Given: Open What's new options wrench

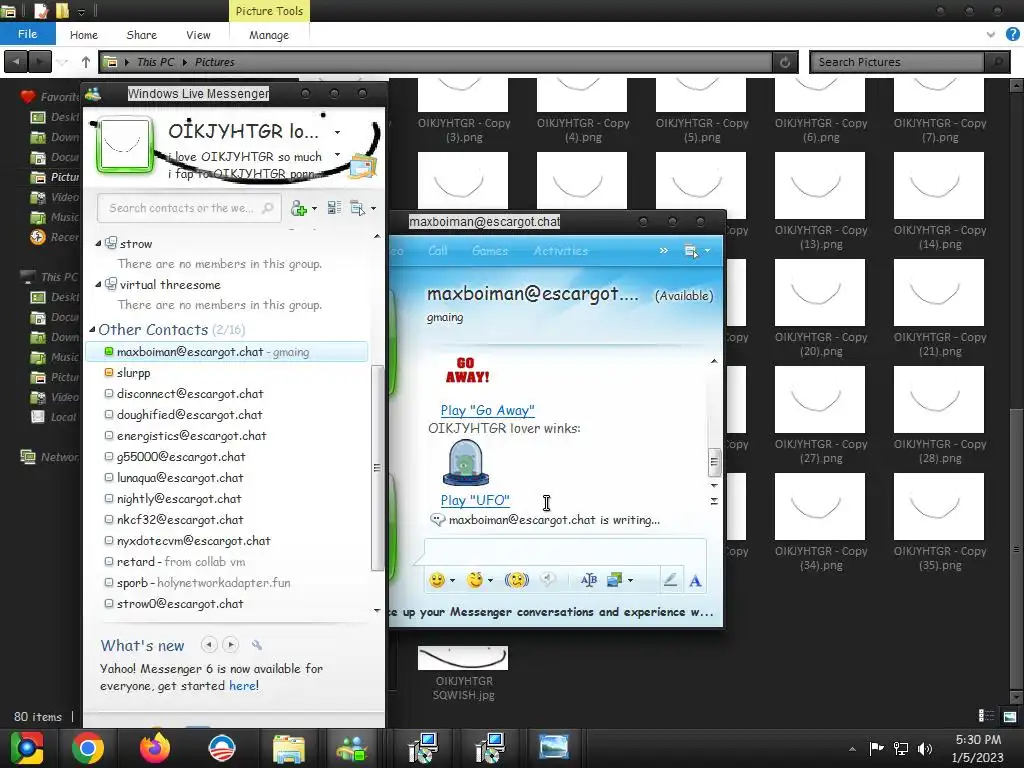Looking at the screenshot, I should tap(257, 645).
